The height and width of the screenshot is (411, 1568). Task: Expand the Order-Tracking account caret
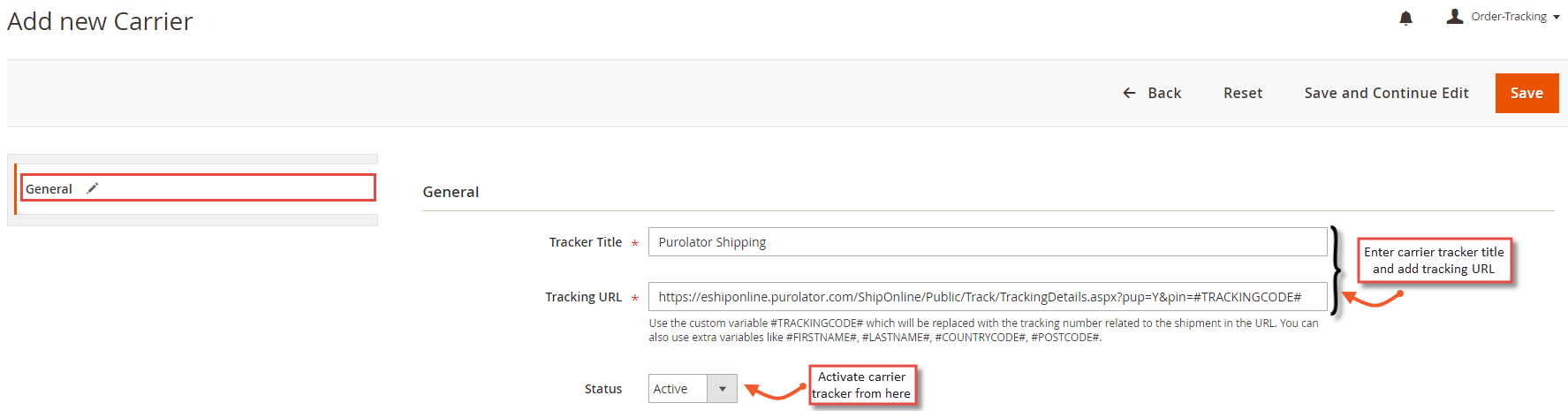click(1557, 17)
